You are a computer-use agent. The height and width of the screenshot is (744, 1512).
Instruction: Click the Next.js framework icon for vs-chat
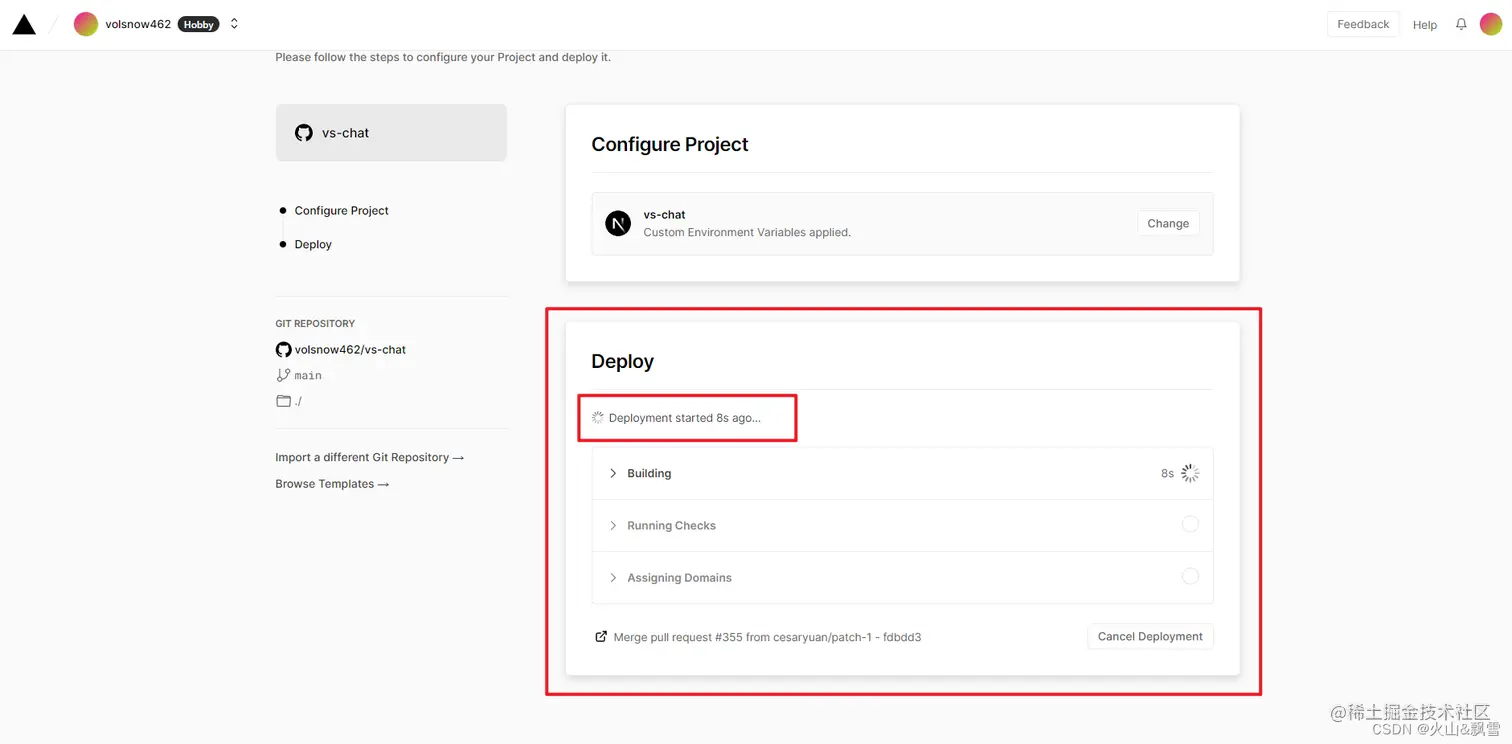pos(618,223)
